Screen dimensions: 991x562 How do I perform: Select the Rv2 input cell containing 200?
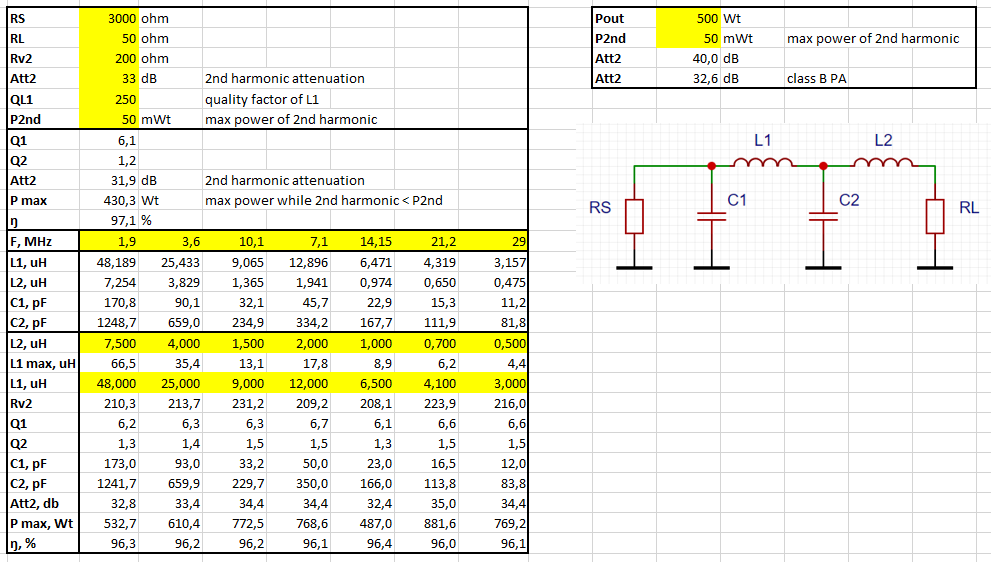(x=107, y=59)
